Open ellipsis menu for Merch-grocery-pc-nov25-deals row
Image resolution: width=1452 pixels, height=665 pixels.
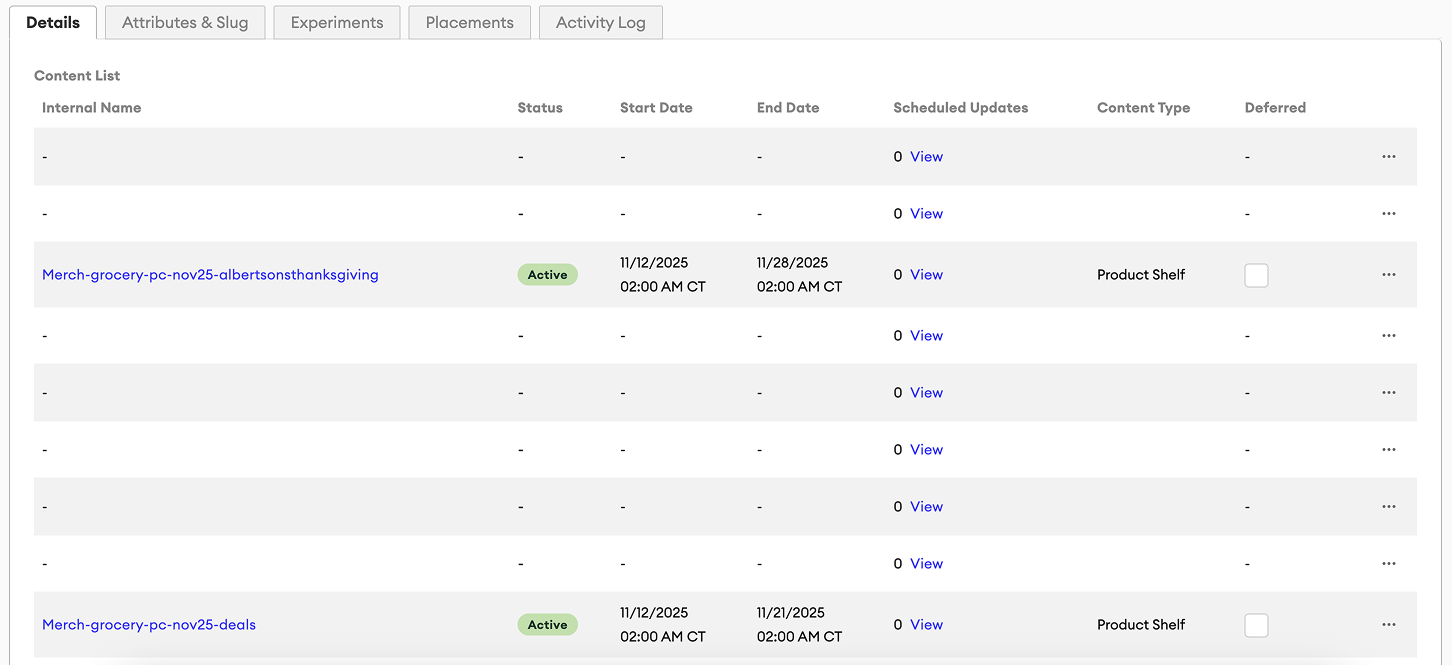pyautogui.click(x=1388, y=625)
